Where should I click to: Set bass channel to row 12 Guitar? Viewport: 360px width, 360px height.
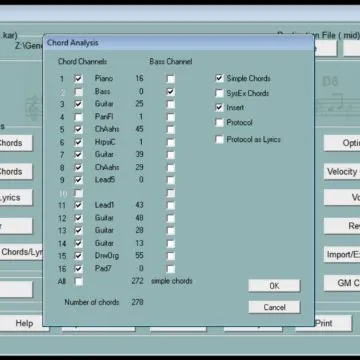(x=170, y=218)
